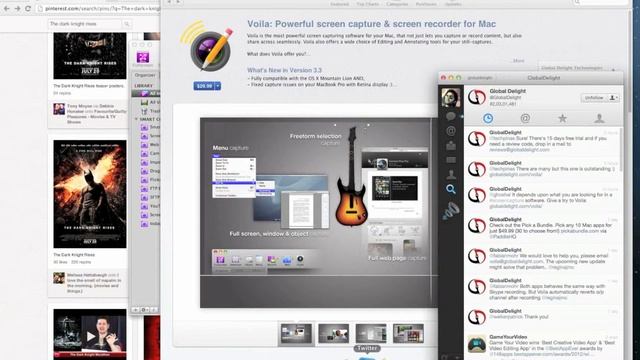Show Global Delight mentions @ profile tab
This screenshot has width=640, height=360.
525,118
